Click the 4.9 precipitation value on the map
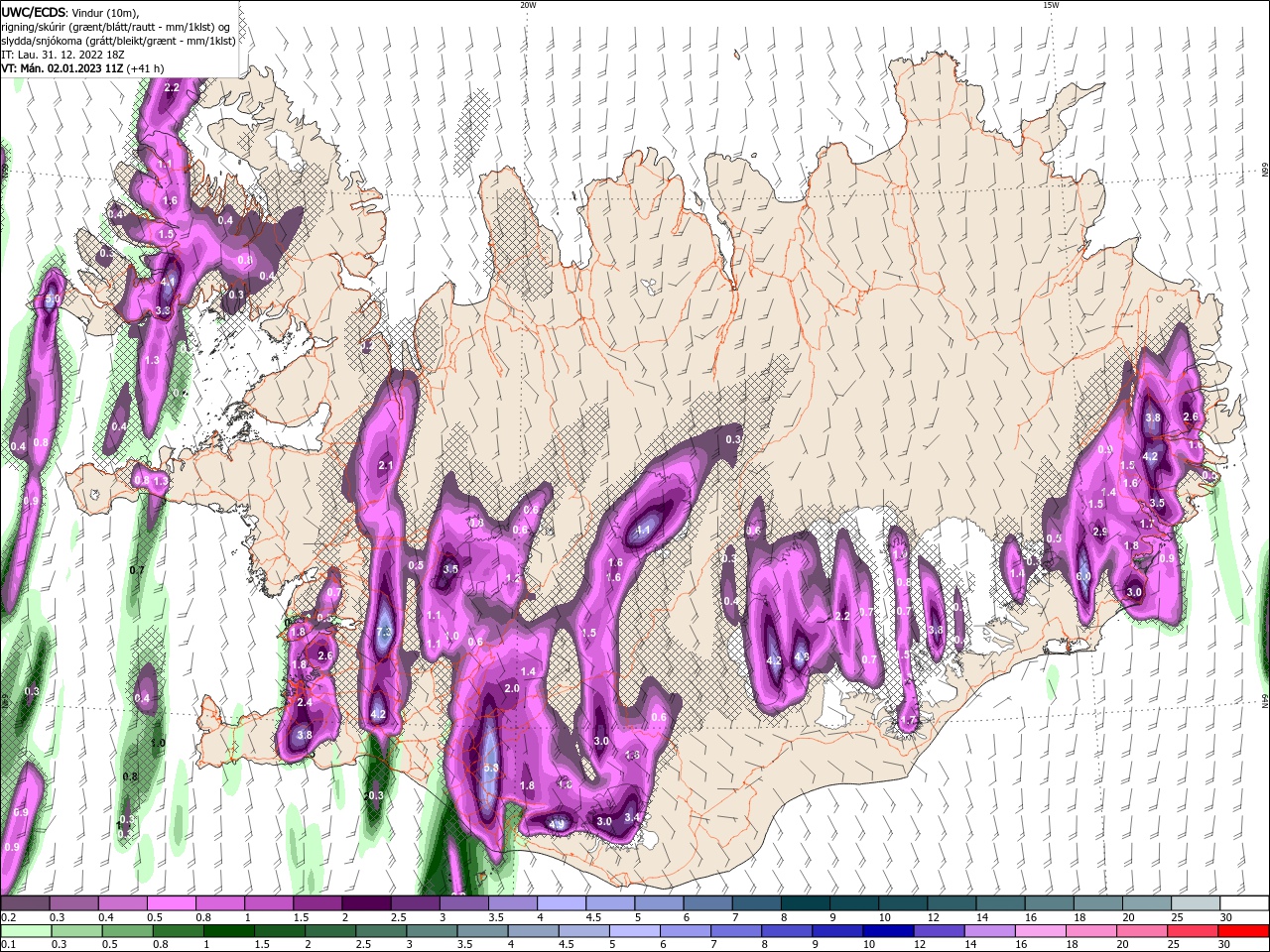The image size is (1270, 952). pyautogui.click(x=557, y=824)
